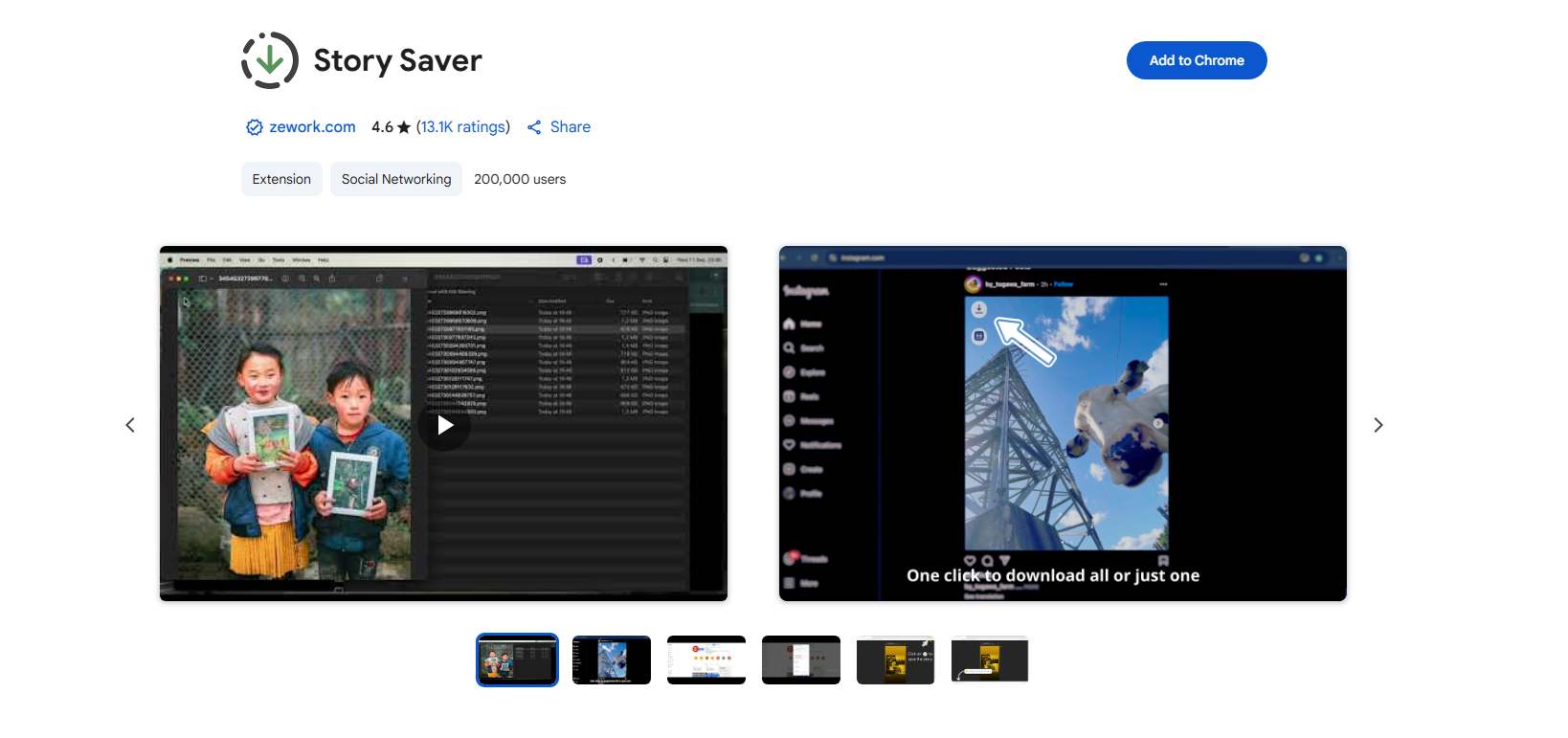
Task: Select fifth thumbnail with 'save the story' text
Action: coord(895,660)
